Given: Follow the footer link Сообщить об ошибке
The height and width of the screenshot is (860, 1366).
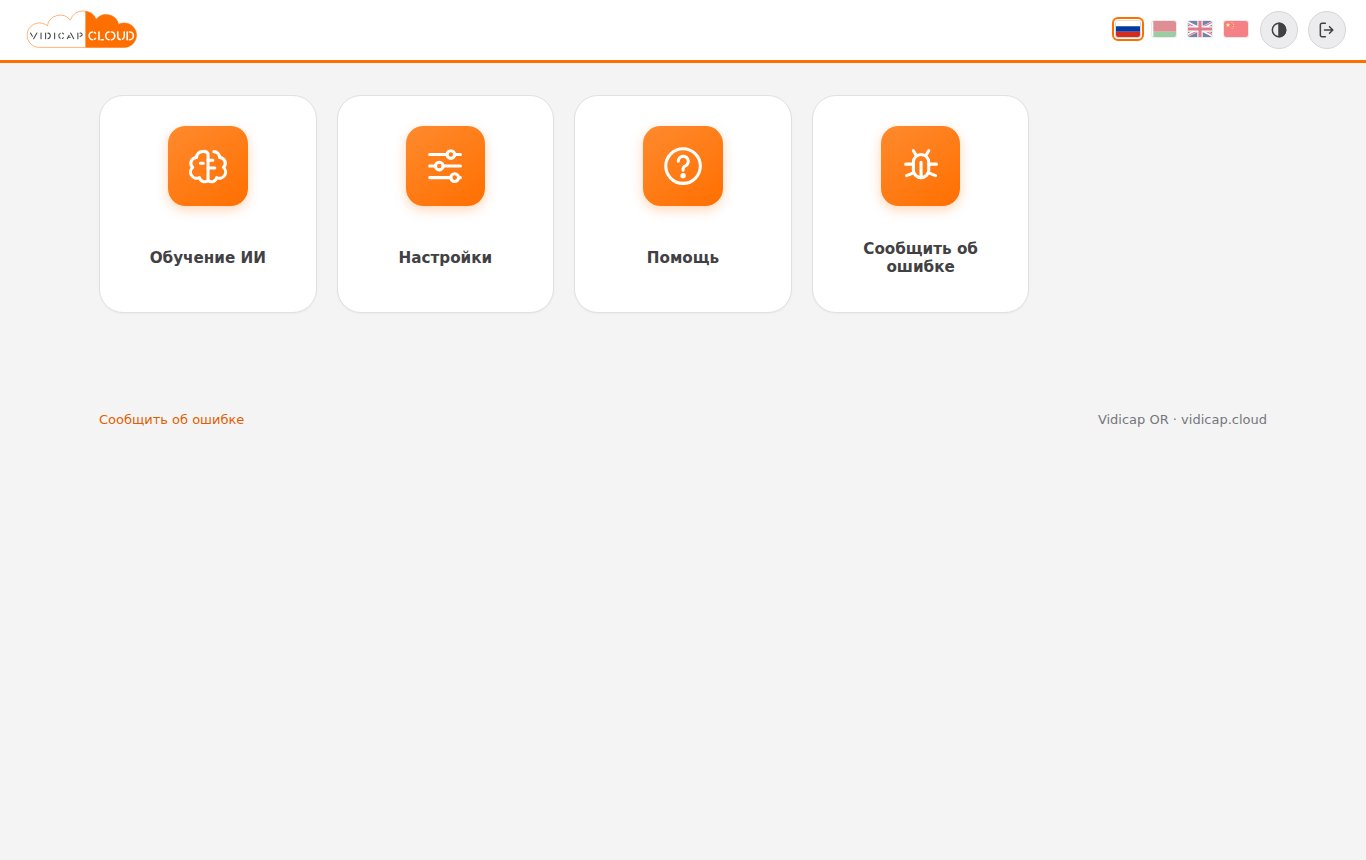Looking at the screenshot, I should pyautogui.click(x=171, y=420).
